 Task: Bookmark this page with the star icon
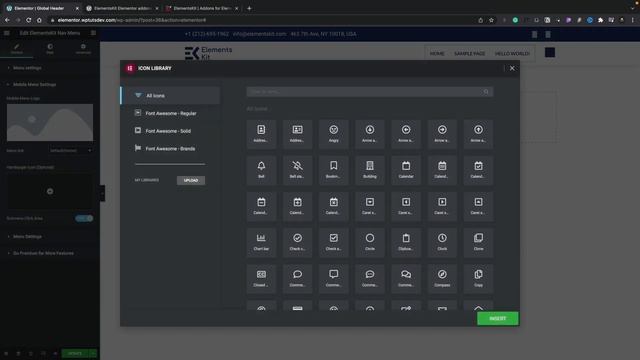click(491, 20)
